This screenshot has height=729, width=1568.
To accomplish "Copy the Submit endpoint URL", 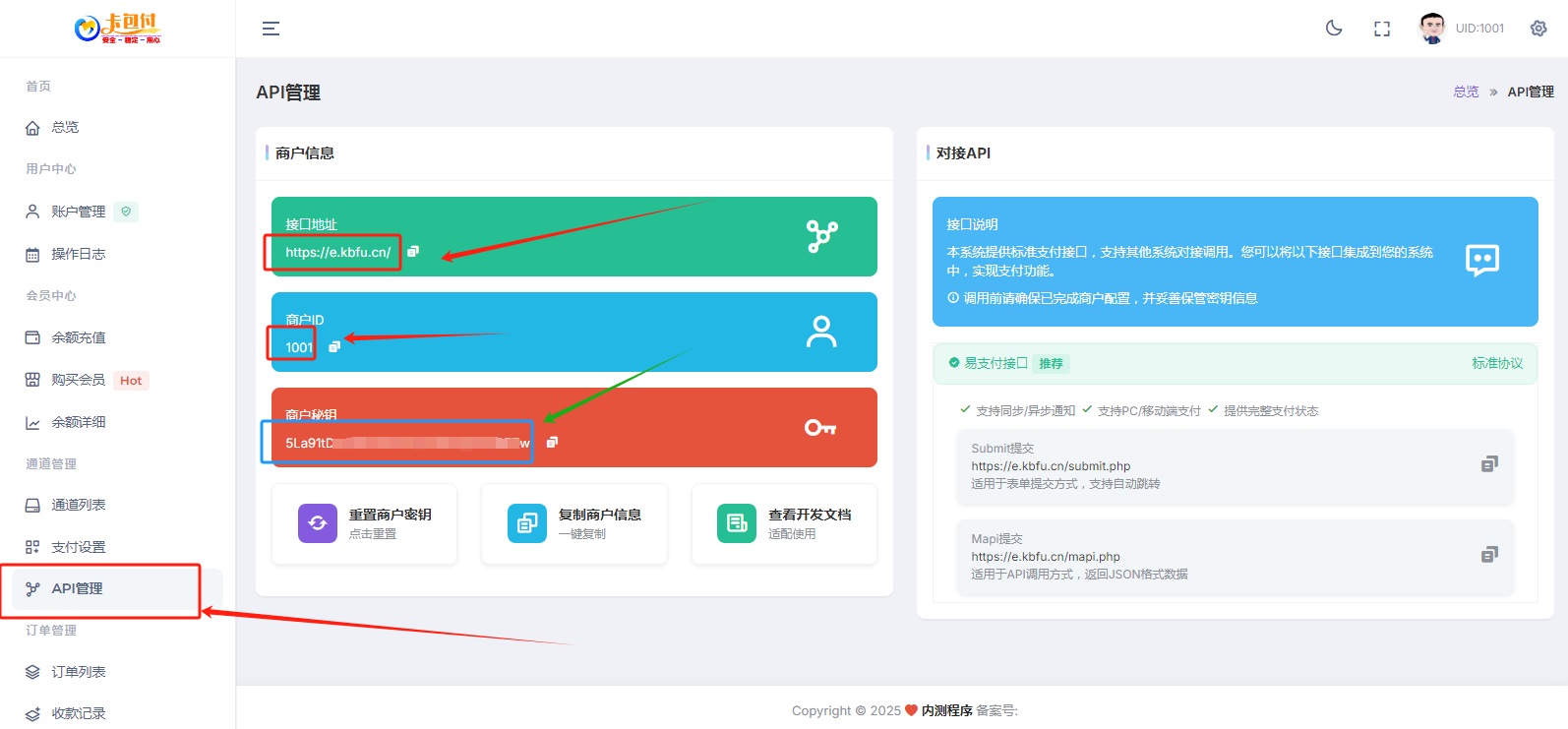I will click(1489, 464).
